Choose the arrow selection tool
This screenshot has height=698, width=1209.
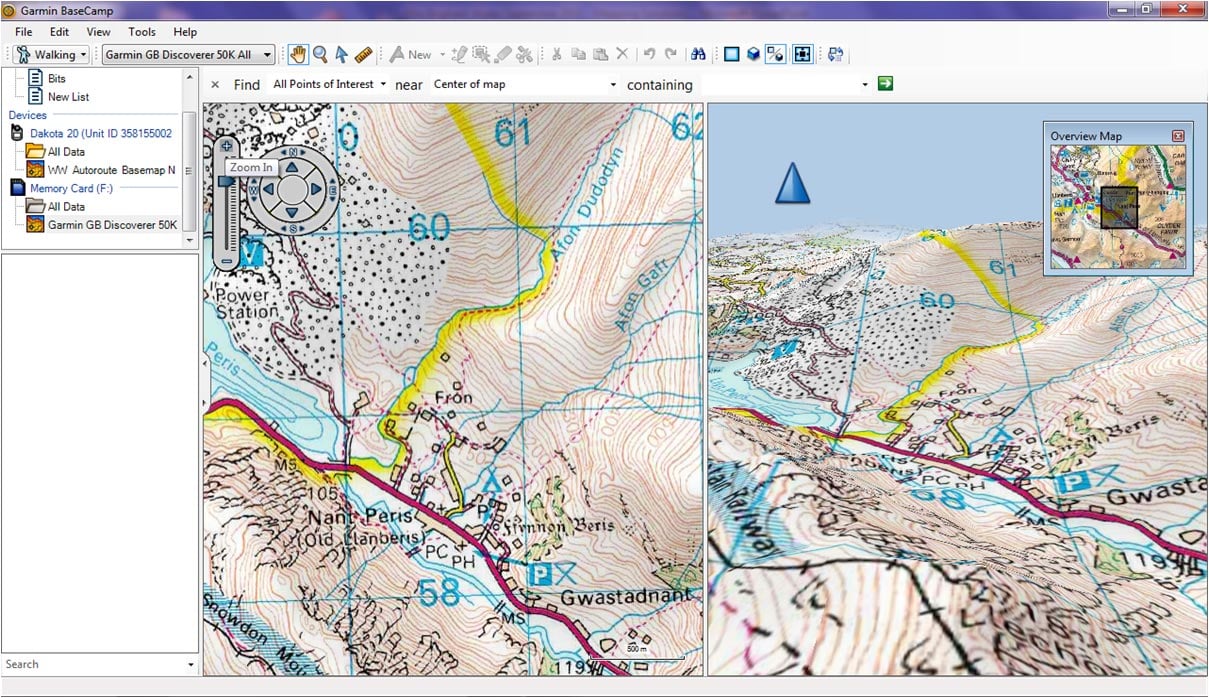[341, 54]
